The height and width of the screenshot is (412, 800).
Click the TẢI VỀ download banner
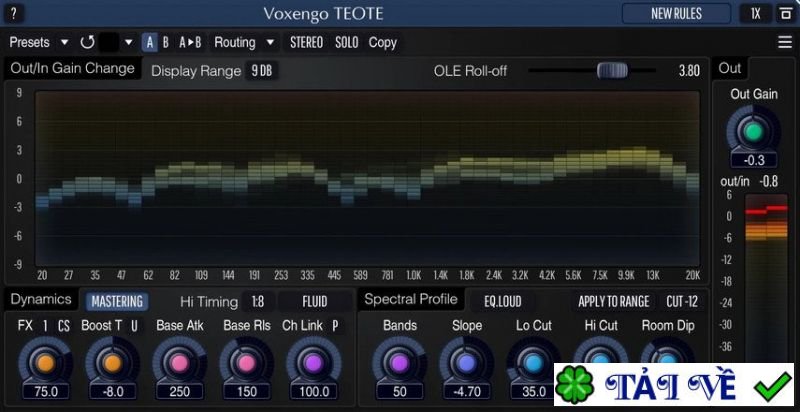[x=674, y=384]
